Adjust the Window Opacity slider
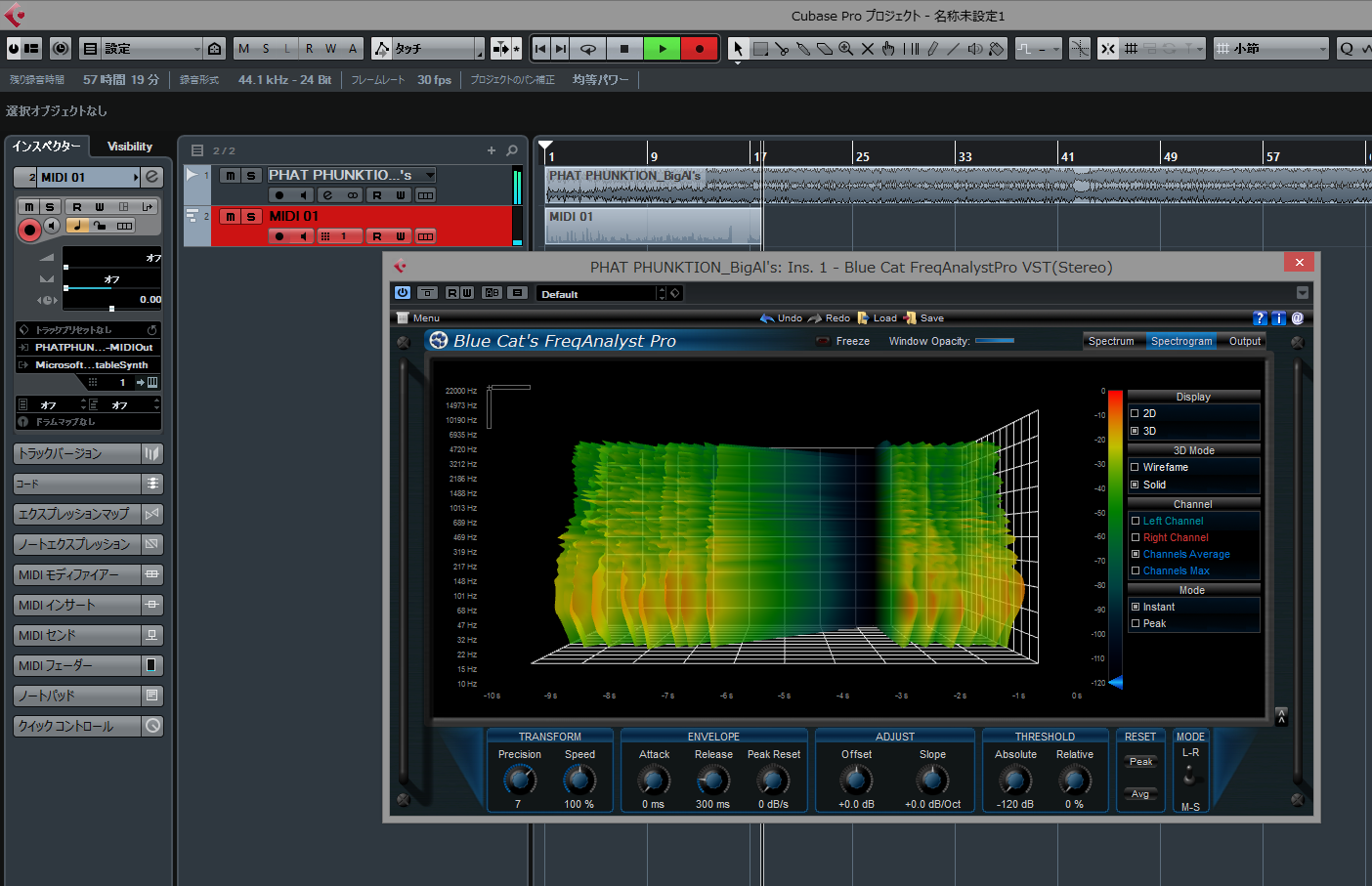This screenshot has width=1372, height=886. 995,341
